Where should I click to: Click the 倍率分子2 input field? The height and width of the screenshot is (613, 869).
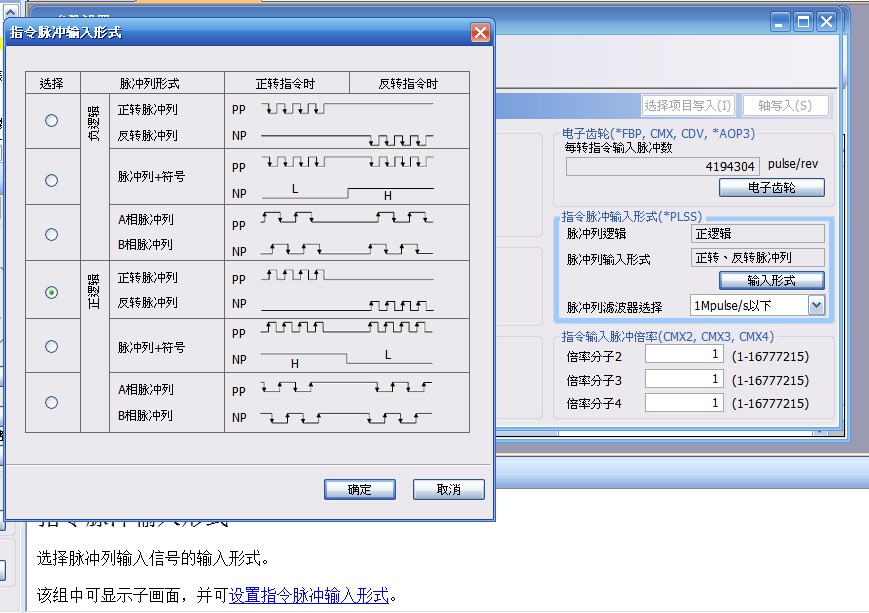(684, 355)
